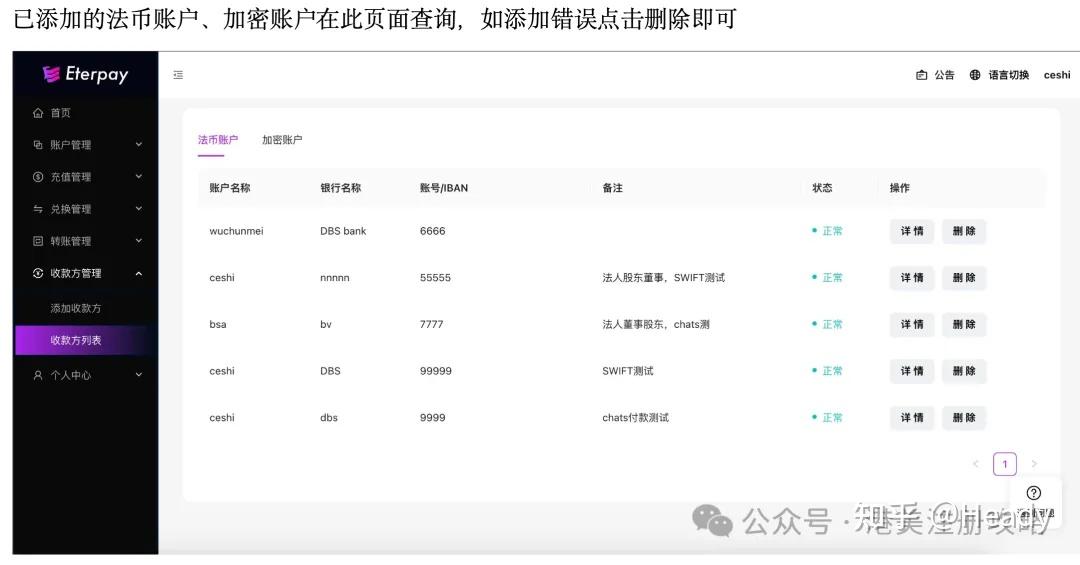
Task: Click the 法人董事股东，chats测 note
Action: 656,325
